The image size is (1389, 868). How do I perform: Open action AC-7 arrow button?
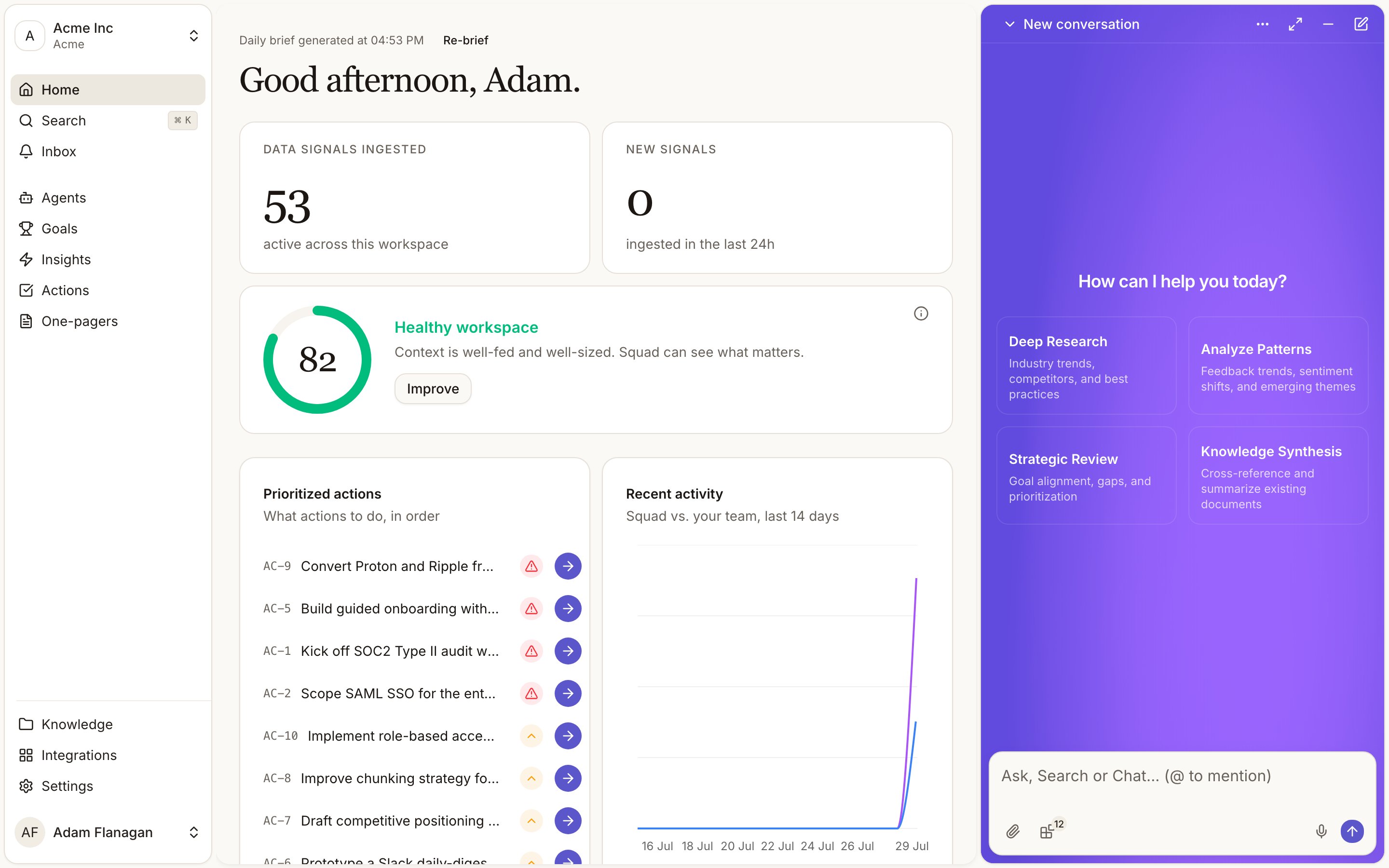coord(568,821)
